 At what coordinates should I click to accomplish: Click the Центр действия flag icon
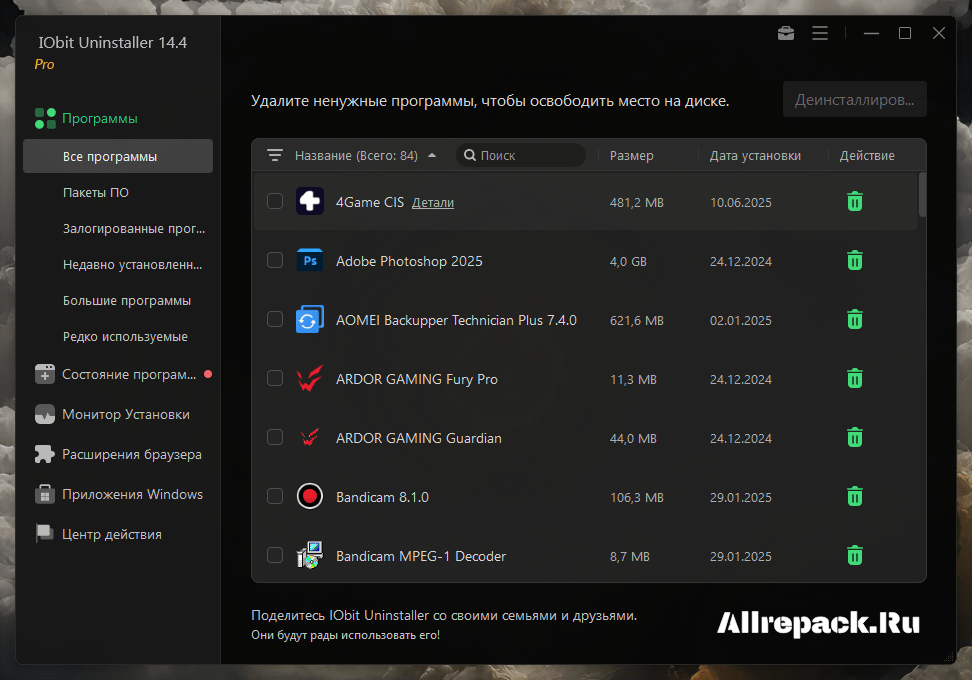(45, 534)
